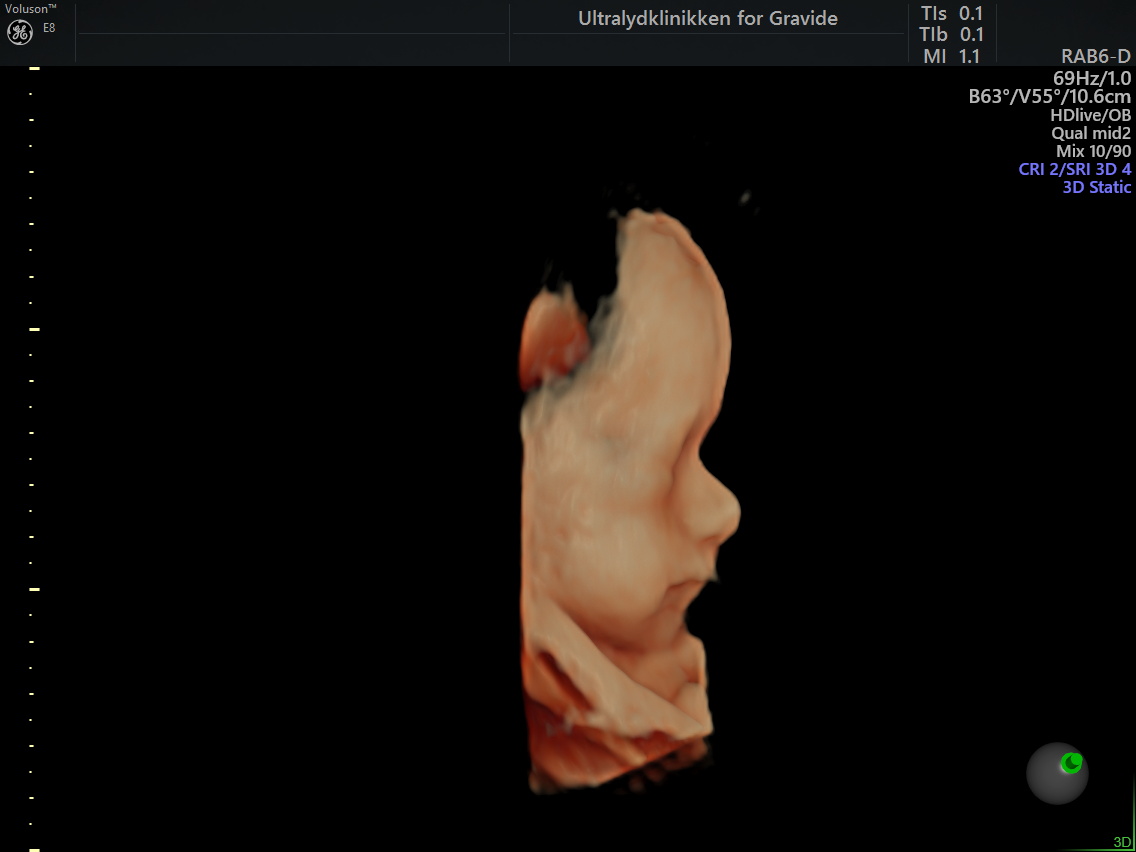
Task: Click the 3D Static label
Action: (x=1096, y=188)
